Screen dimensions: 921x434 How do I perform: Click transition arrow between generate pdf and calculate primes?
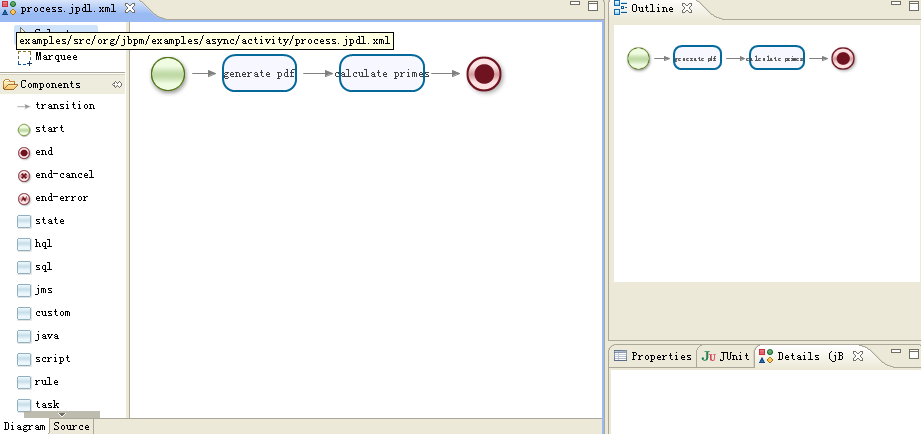(318, 73)
